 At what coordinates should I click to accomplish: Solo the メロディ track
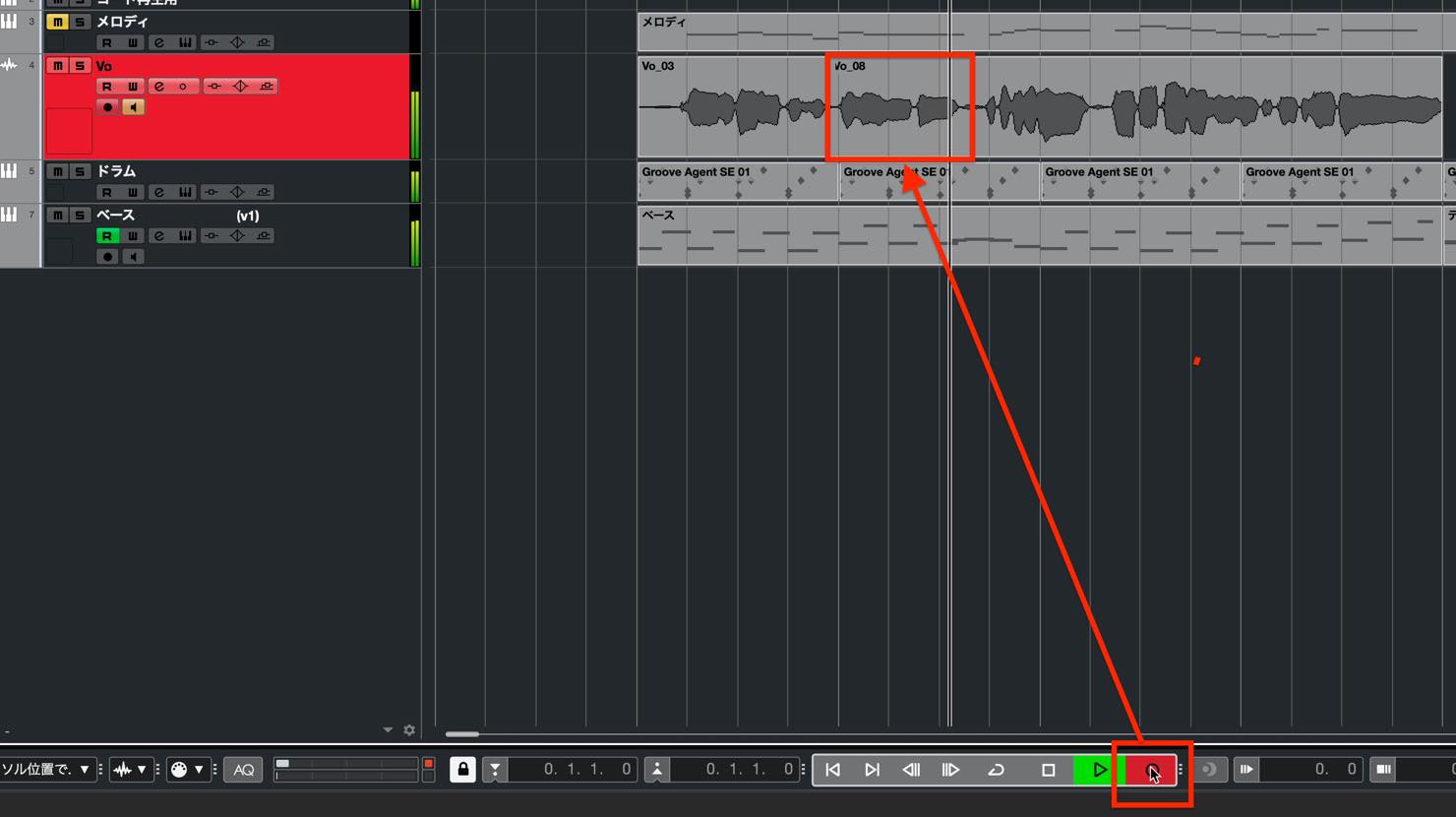[x=80, y=22]
